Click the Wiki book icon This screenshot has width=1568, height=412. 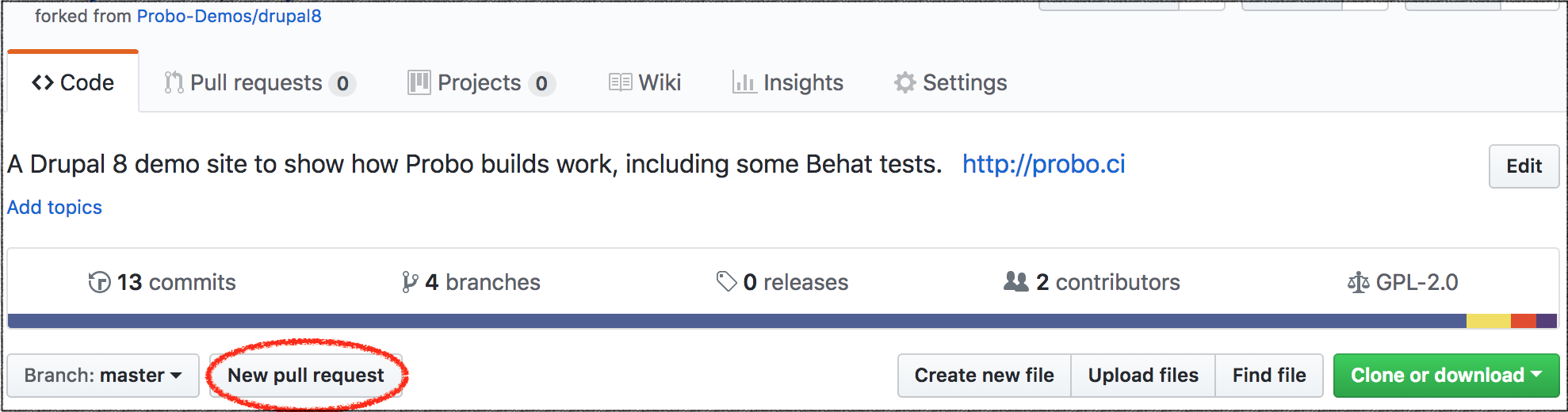(620, 82)
